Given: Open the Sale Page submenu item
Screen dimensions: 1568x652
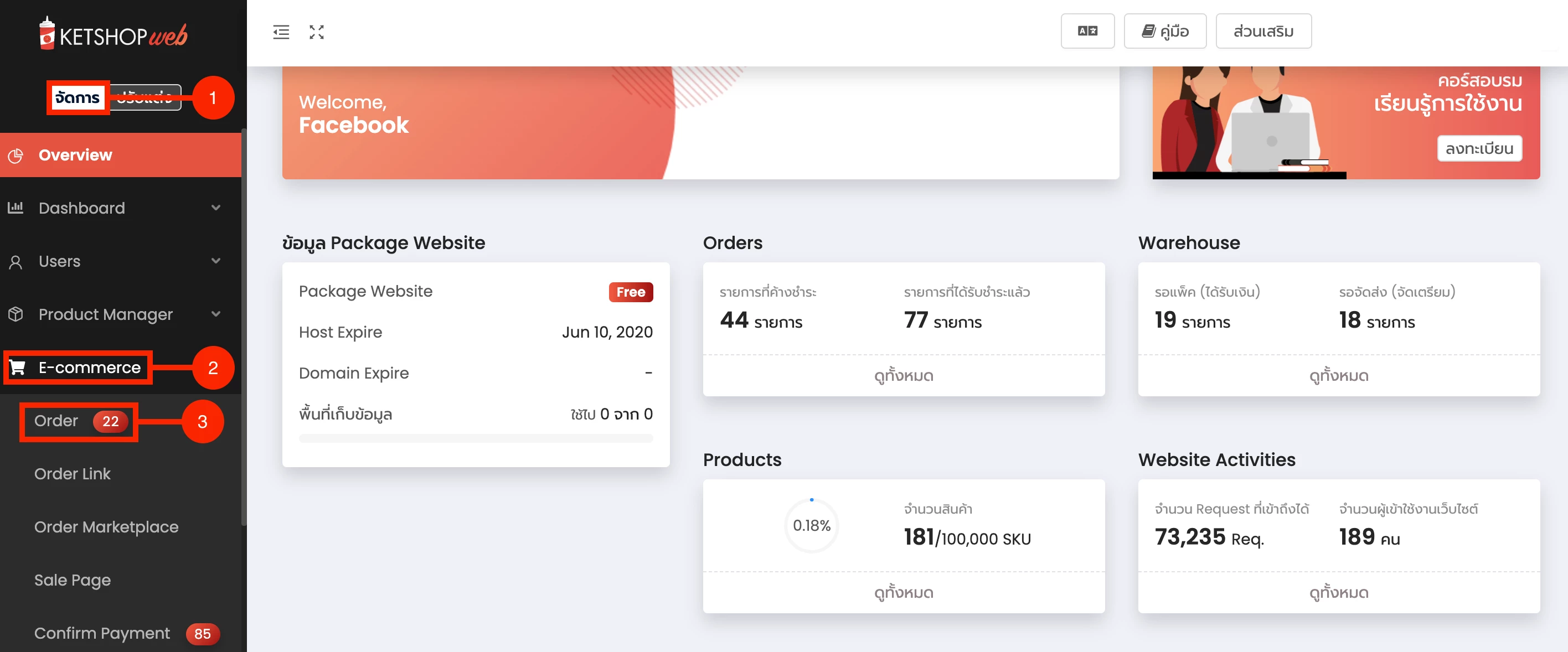Looking at the screenshot, I should (x=121, y=580).
